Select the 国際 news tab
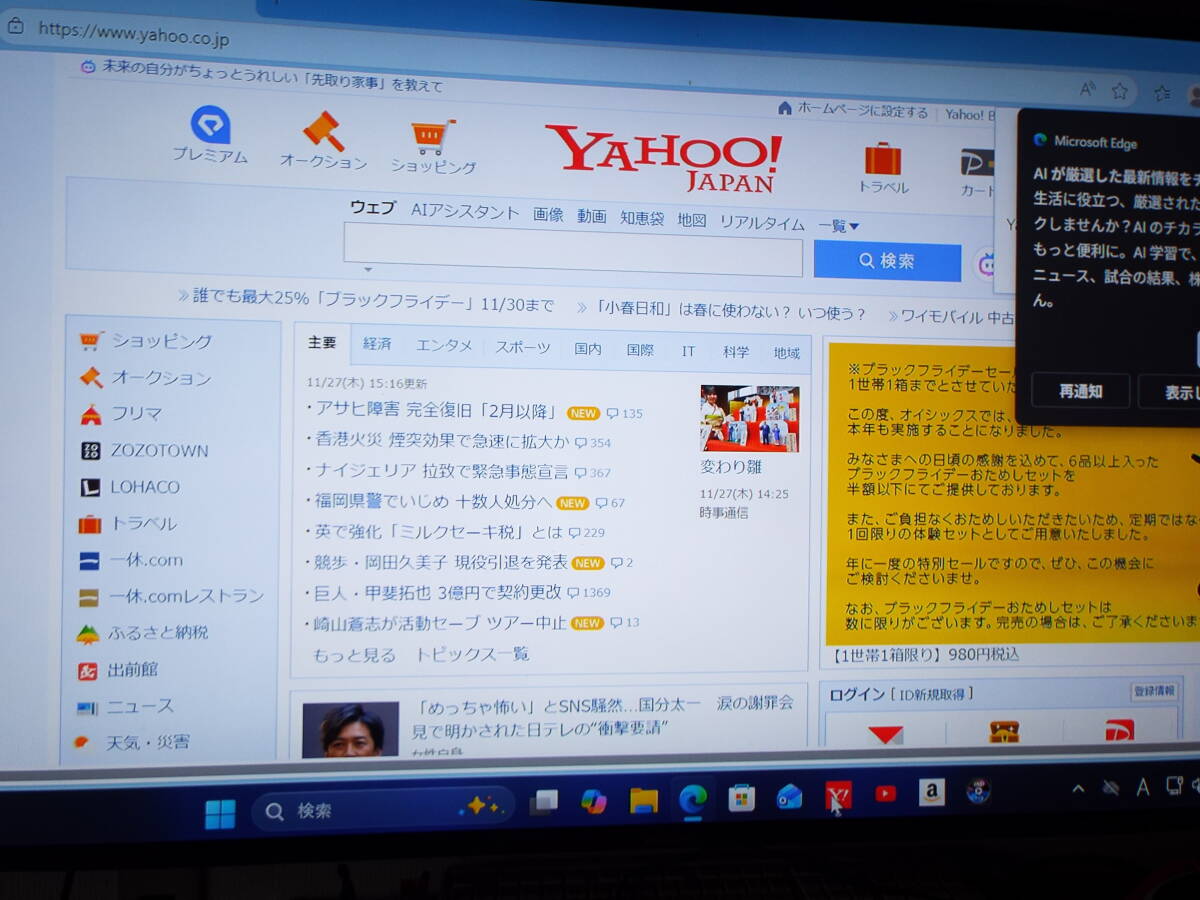Viewport: 1200px width, 900px height. pyautogui.click(x=640, y=350)
